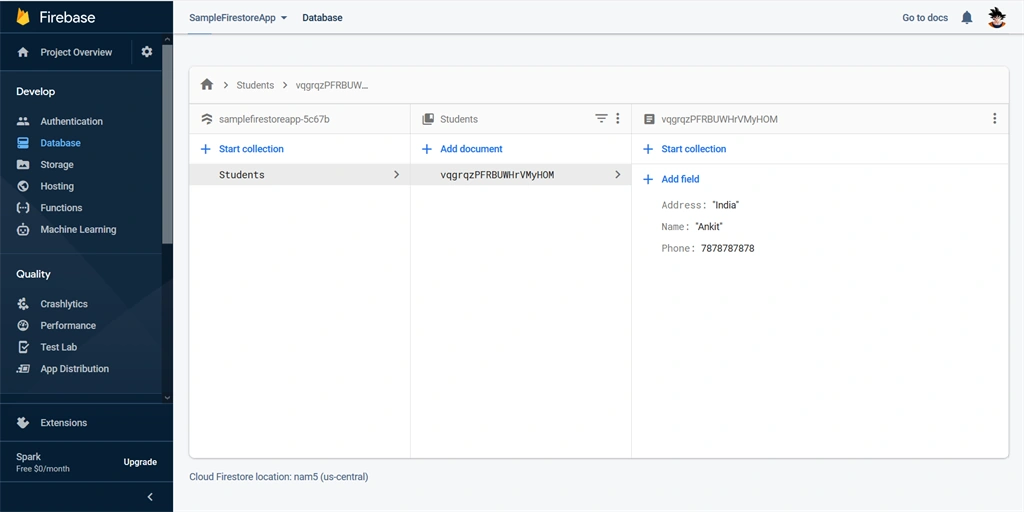1024x512 pixels.
Task: Click the Go to docs link
Action: click(925, 18)
